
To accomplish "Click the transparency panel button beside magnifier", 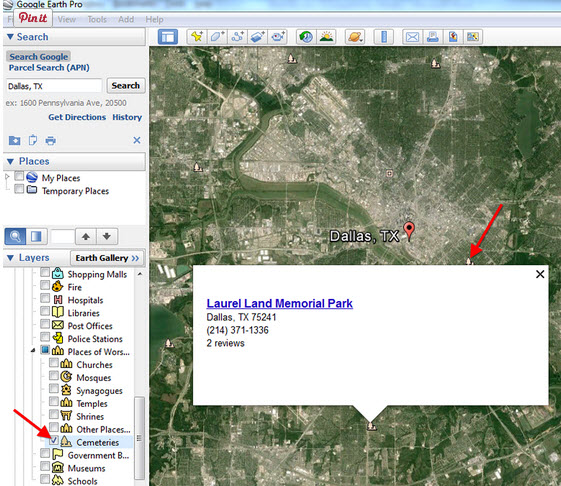I will tap(36, 237).
